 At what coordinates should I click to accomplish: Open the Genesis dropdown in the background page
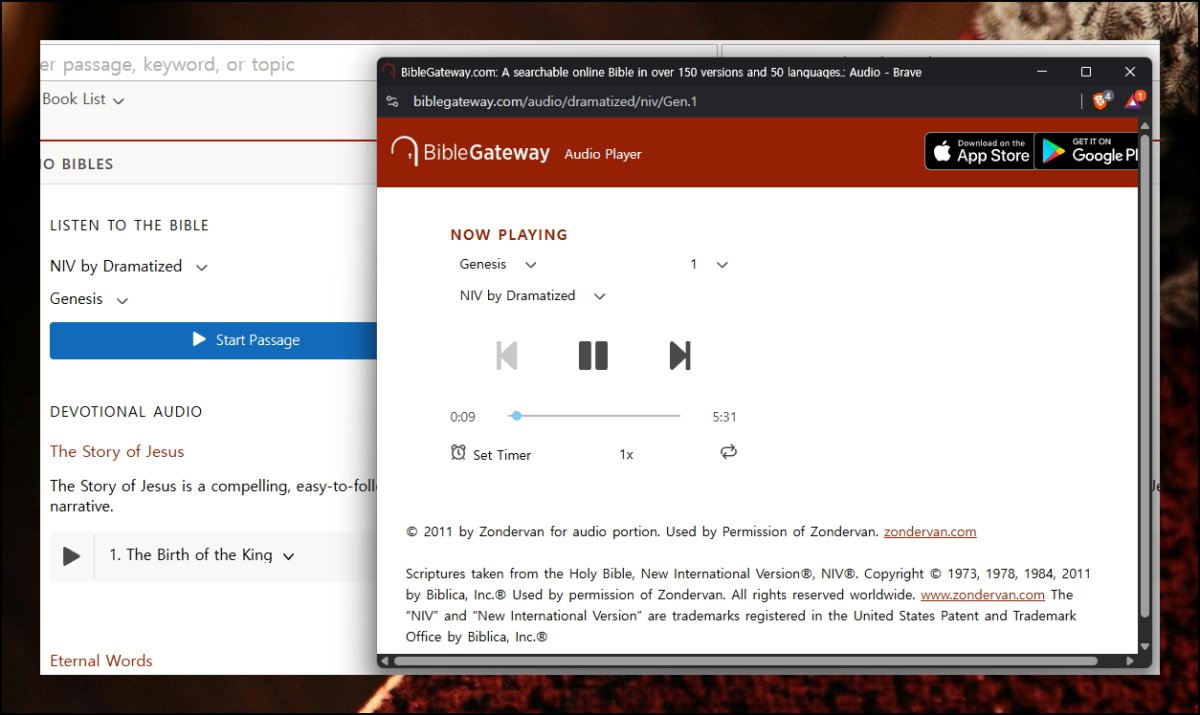[90, 299]
